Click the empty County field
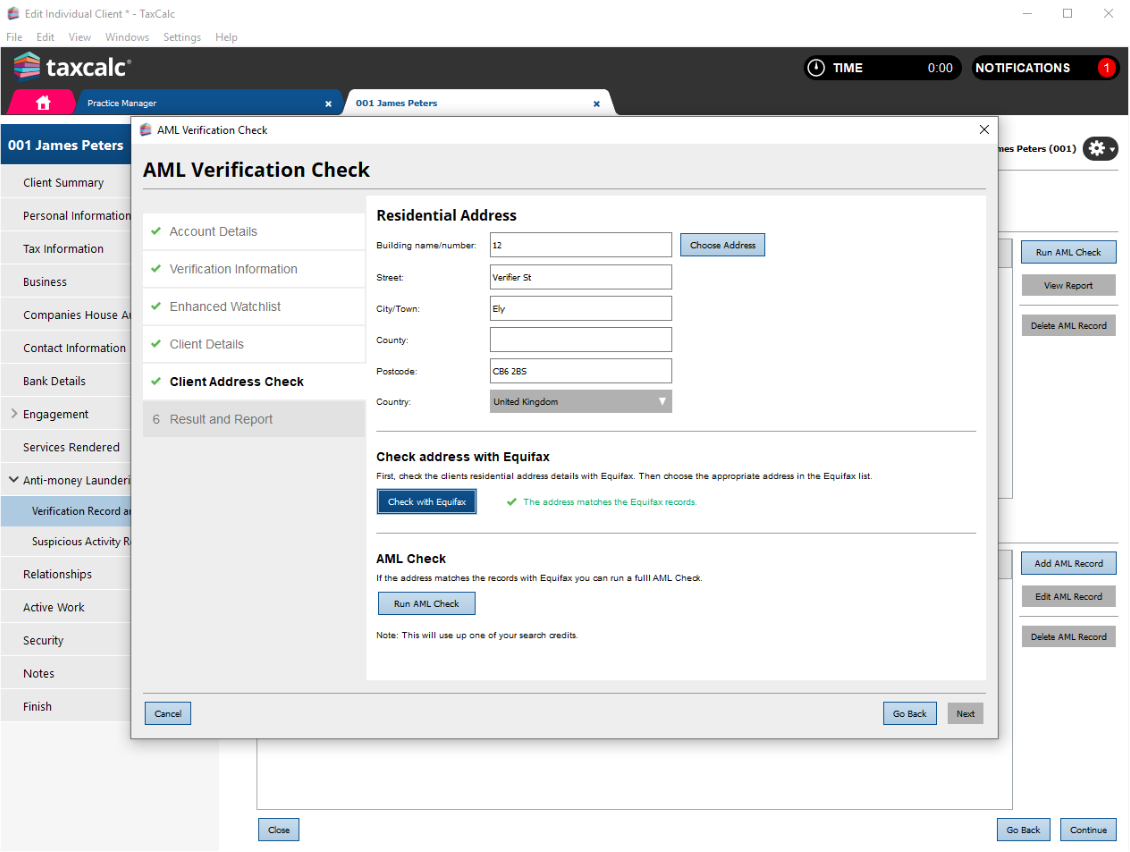Screen dimensions: 1130x852 [x=580, y=340]
